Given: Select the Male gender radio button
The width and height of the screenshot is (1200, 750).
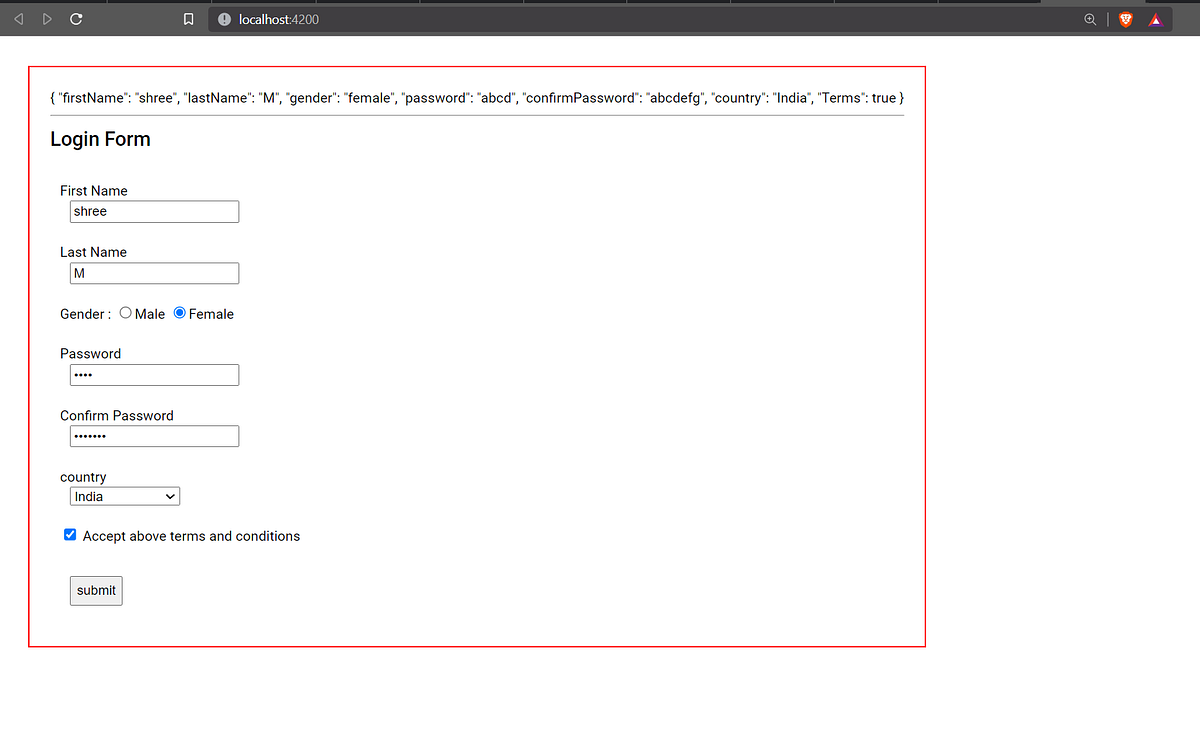Looking at the screenshot, I should pos(125,313).
